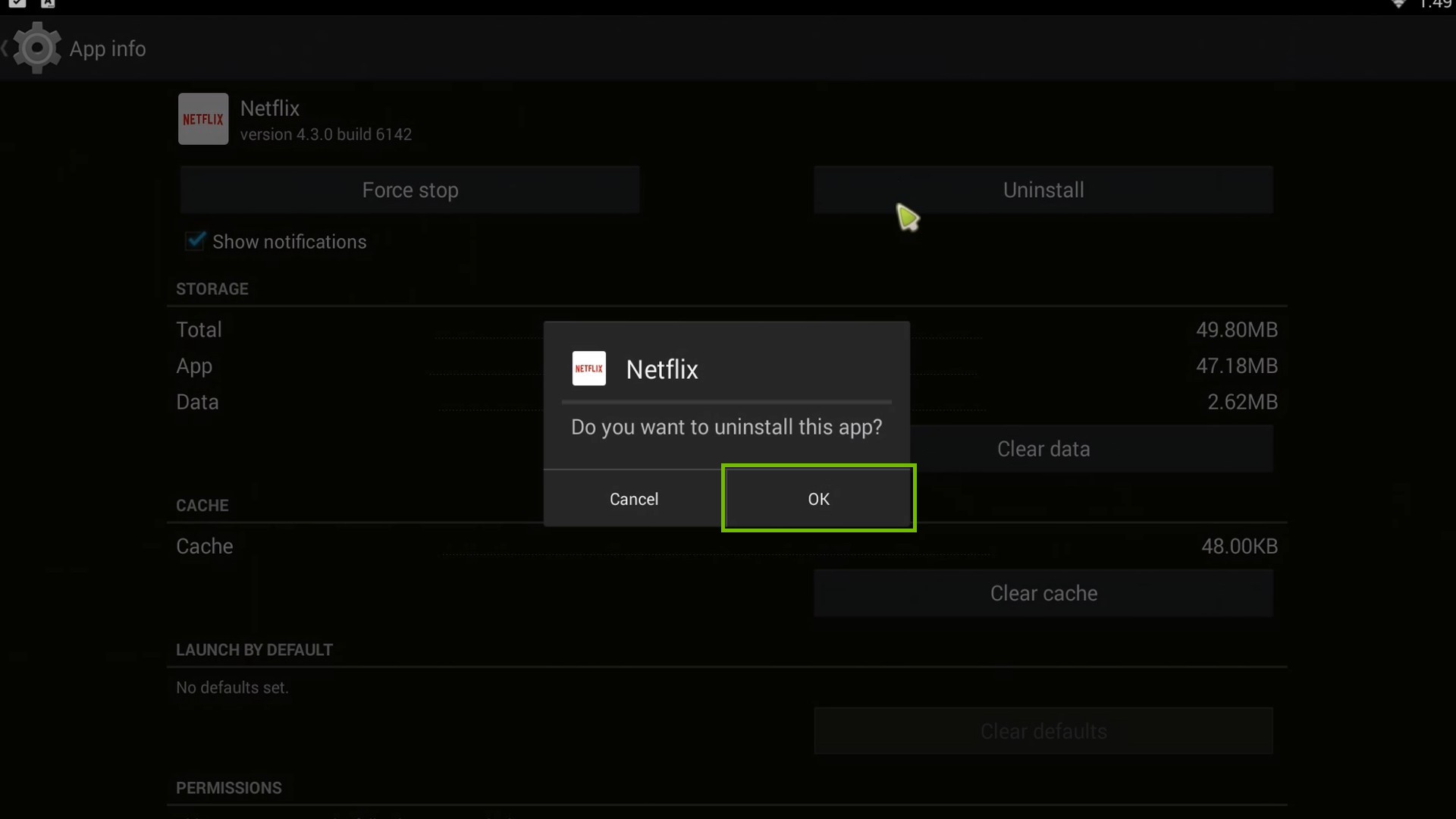
Task: Select the Netflix app icon in the header
Action: point(202,118)
